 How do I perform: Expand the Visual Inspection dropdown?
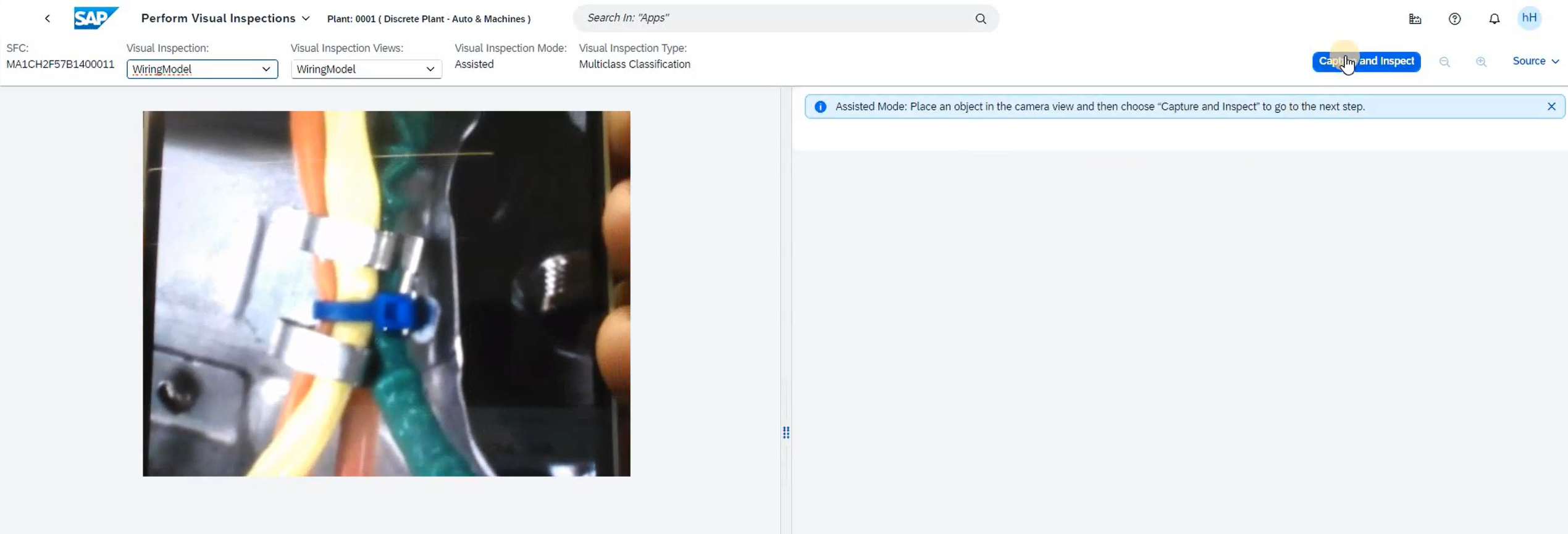click(x=266, y=69)
